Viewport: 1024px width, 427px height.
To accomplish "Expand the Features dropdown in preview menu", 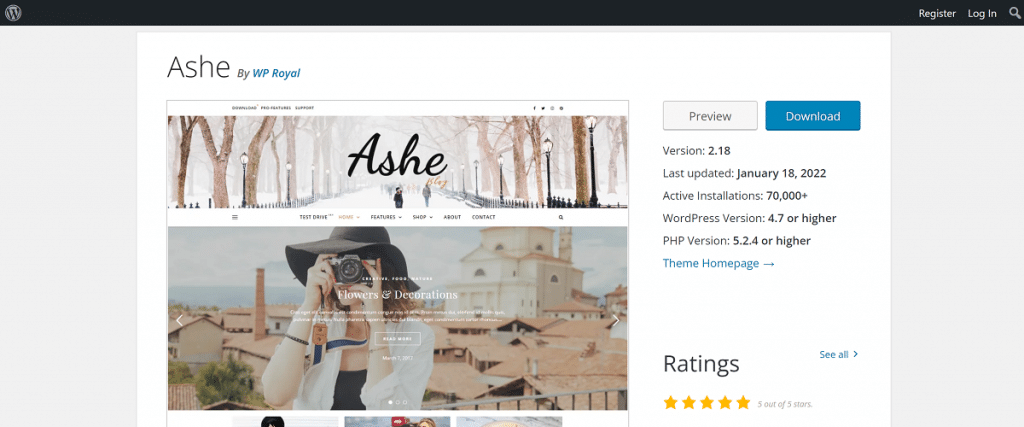I will [386, 217].
